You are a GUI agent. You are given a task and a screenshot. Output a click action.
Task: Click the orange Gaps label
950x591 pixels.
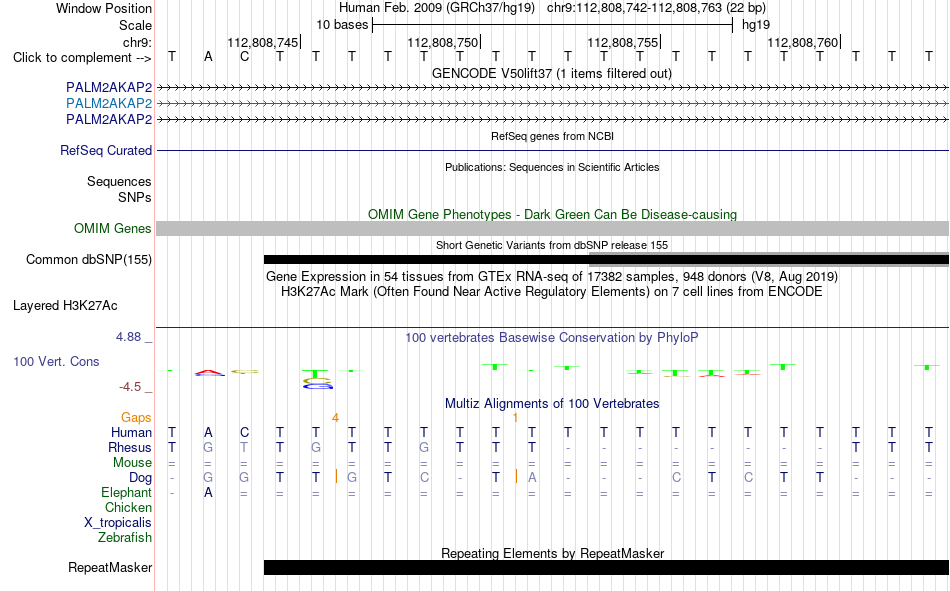click(x=136, y=417)
